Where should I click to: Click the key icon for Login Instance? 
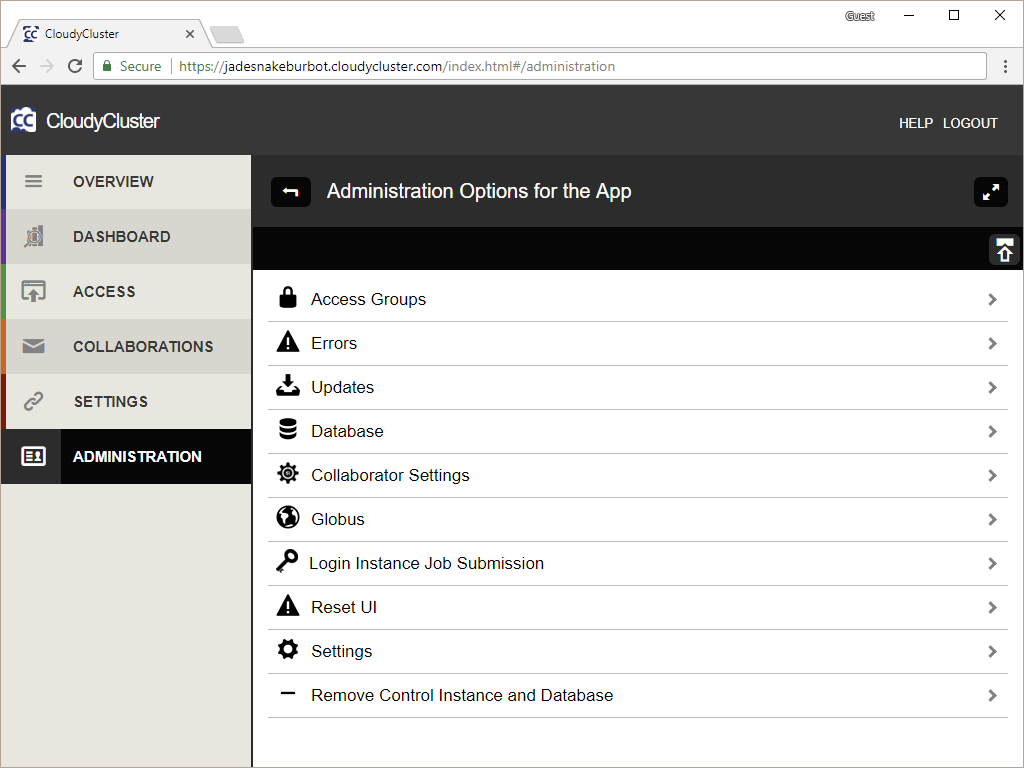point(287,561)
